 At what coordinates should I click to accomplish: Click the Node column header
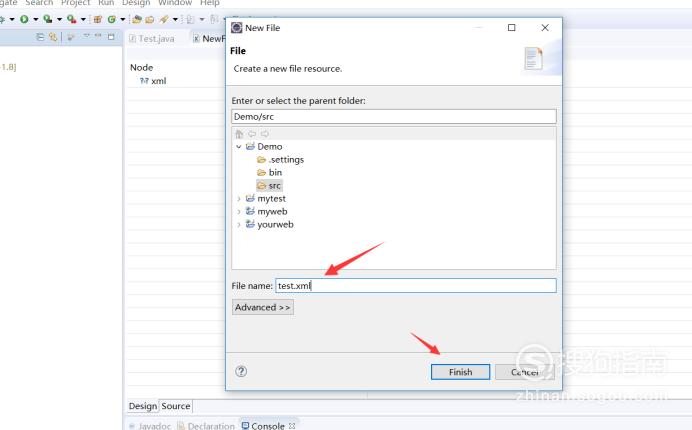tap(141, 68)
